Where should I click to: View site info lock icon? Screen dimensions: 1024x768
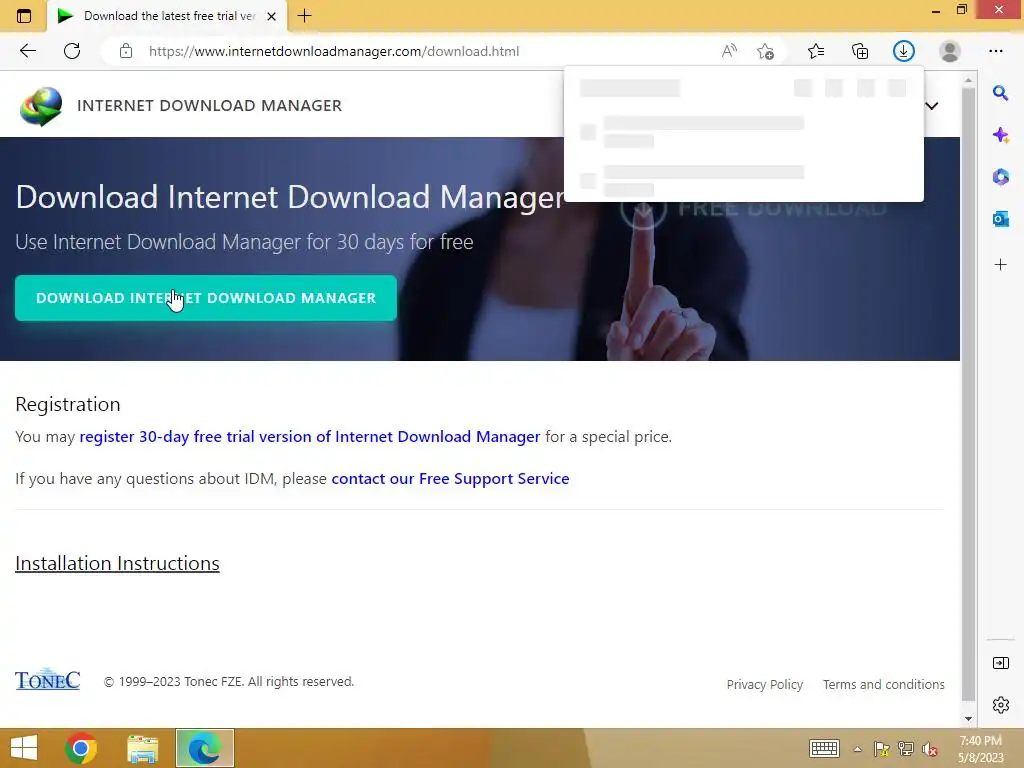point(126,51)
